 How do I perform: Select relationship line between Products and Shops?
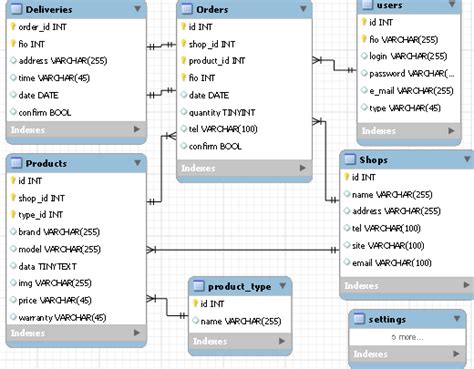pos(243,250)
